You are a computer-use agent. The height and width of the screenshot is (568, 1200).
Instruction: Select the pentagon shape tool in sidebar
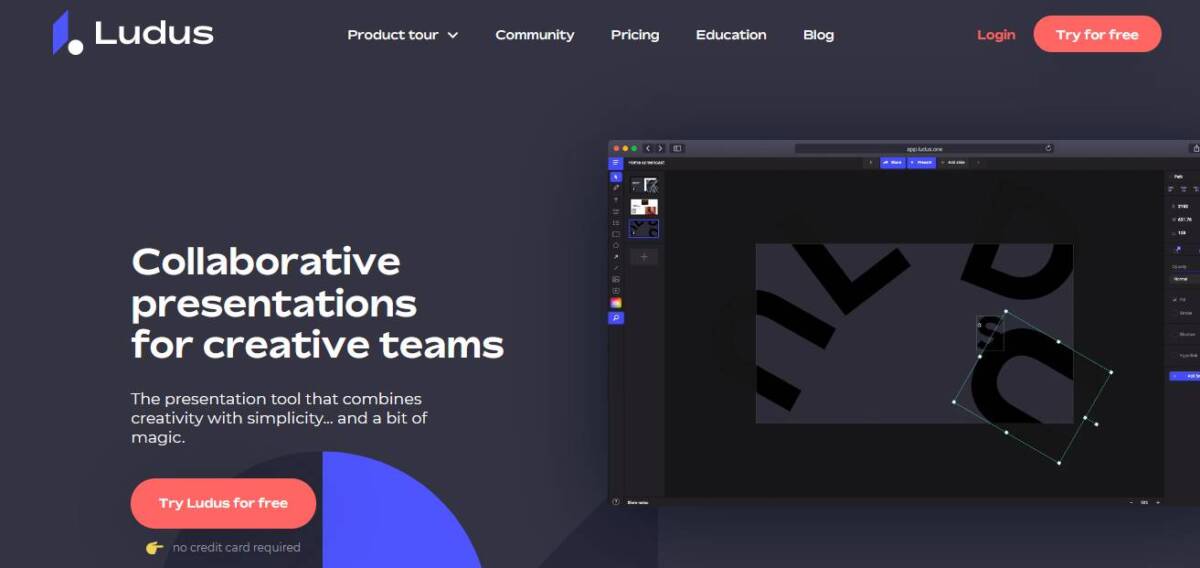616,245
